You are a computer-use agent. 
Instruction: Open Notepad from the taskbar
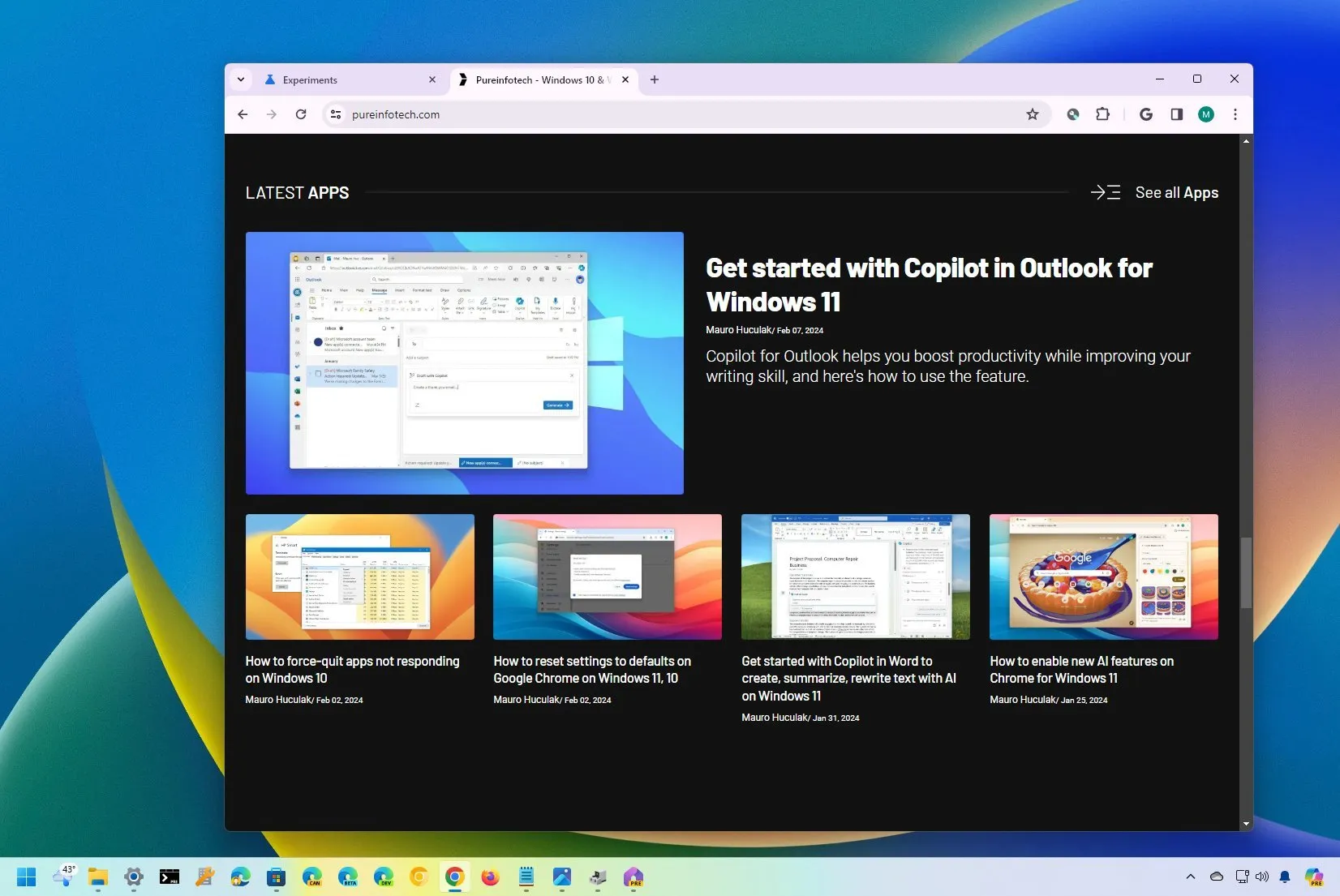[526, 877]
